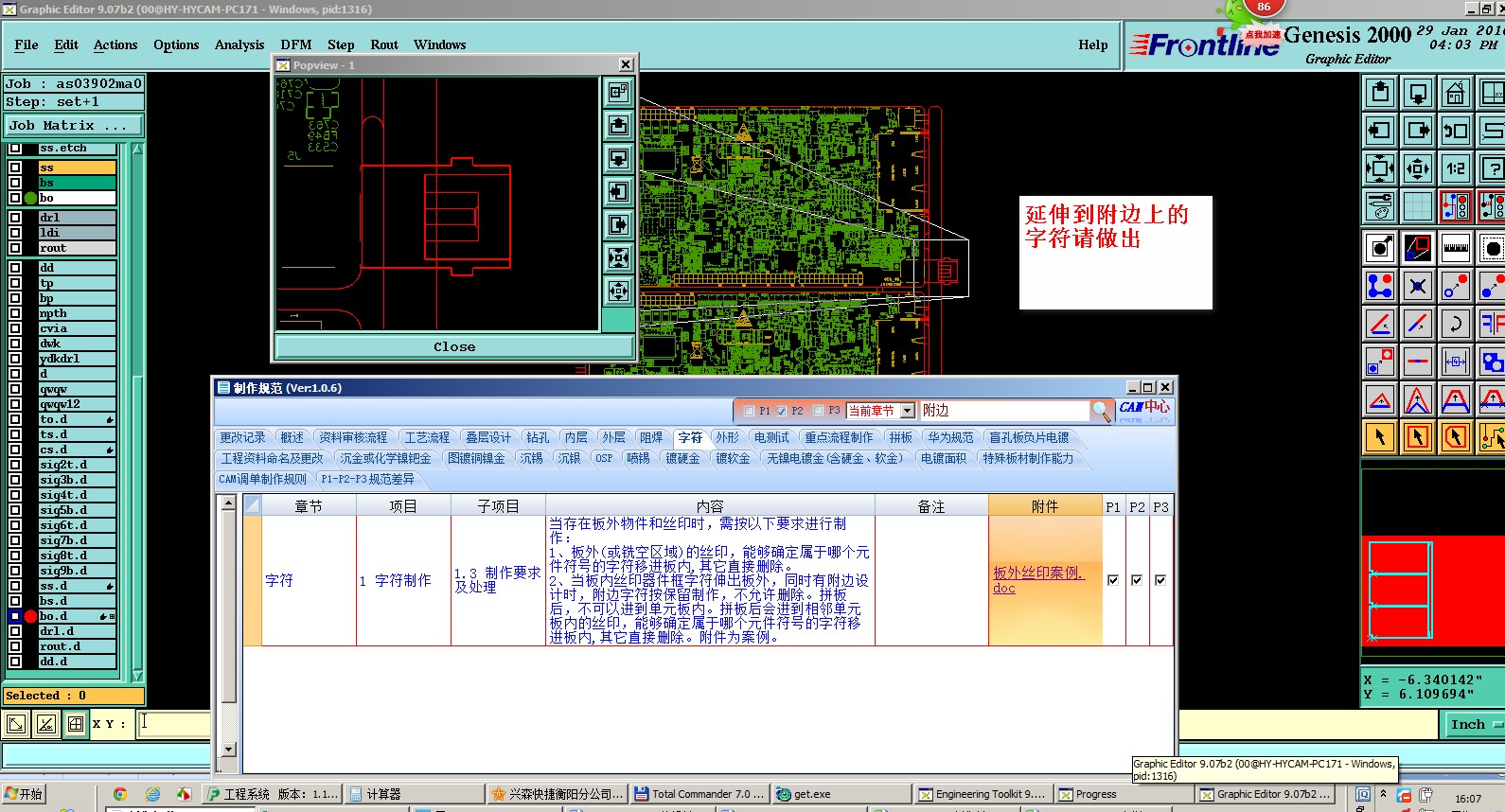Click the pan left arrow icon
Image resolution: width=1505 pixels, height=812 pixels.
tap(1380, 131)
